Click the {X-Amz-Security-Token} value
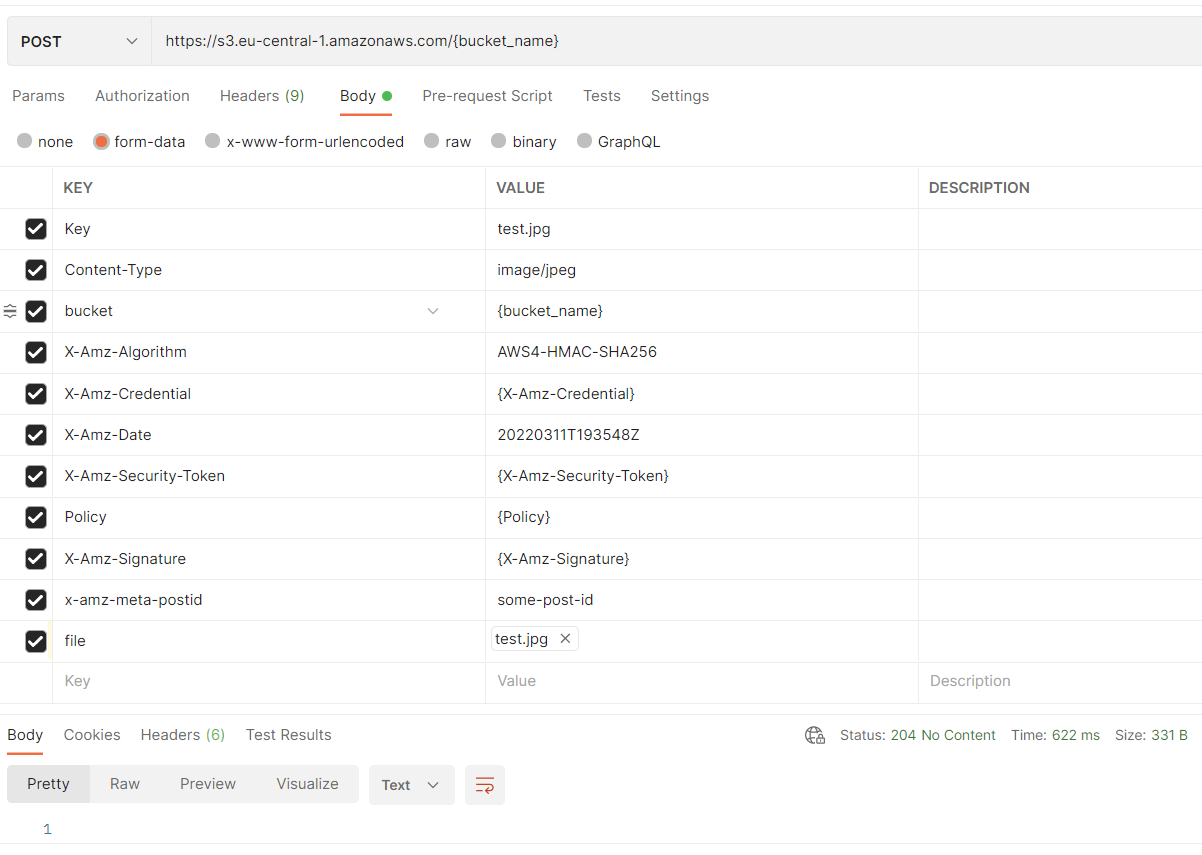 pyautogui.click(x=701, y=476)
